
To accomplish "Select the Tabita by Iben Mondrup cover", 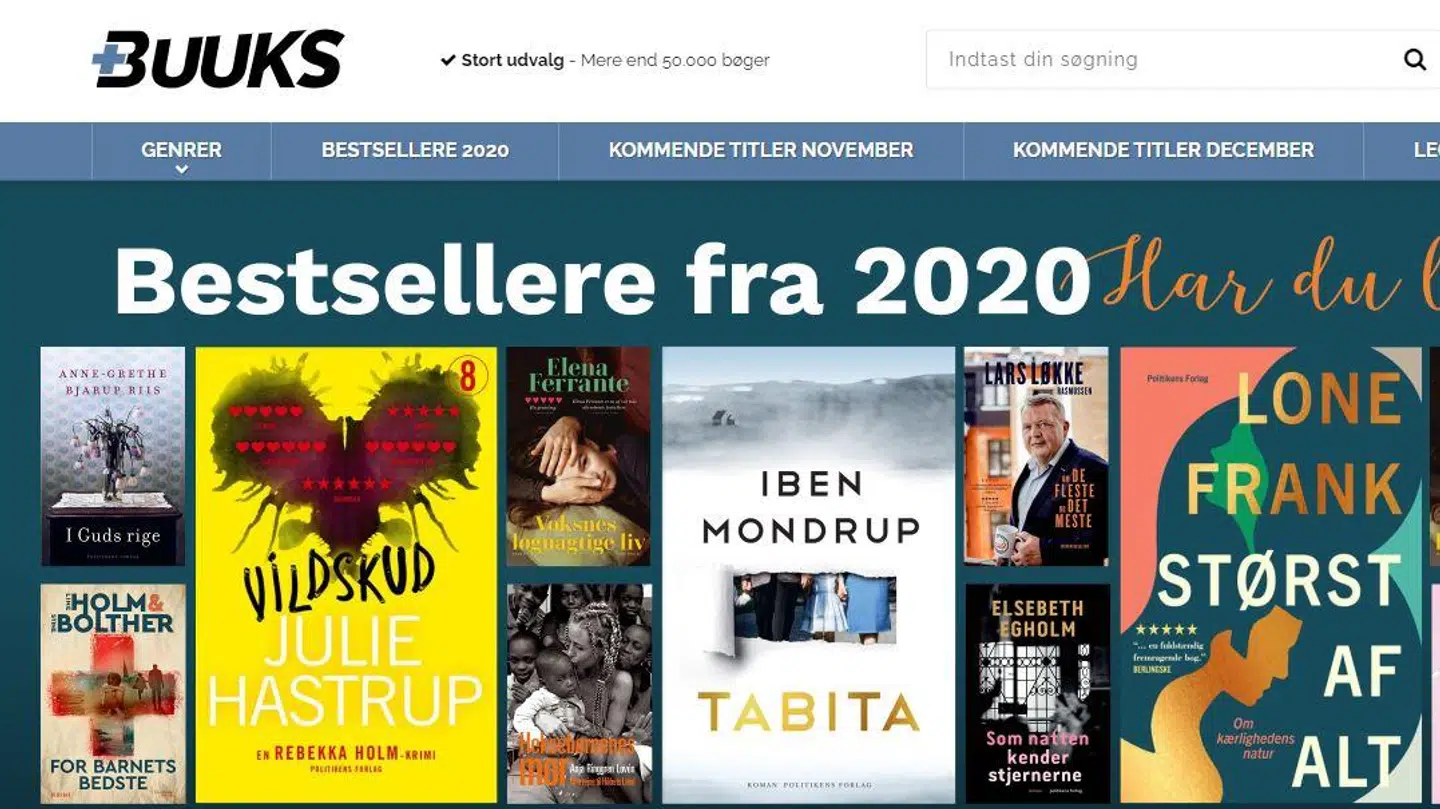I will point(809,575).
